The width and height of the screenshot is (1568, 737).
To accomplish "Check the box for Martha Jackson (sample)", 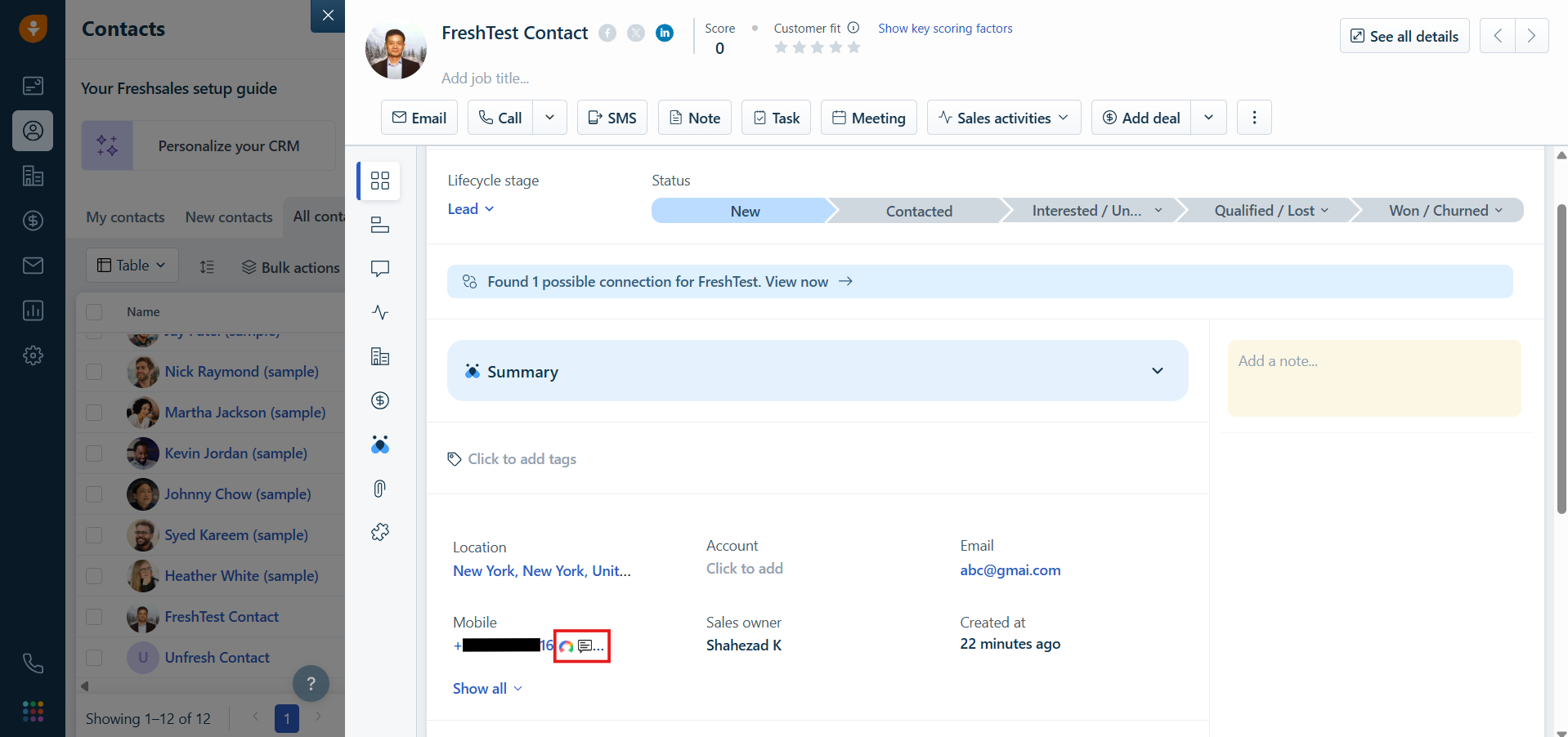I will point(94,413).
